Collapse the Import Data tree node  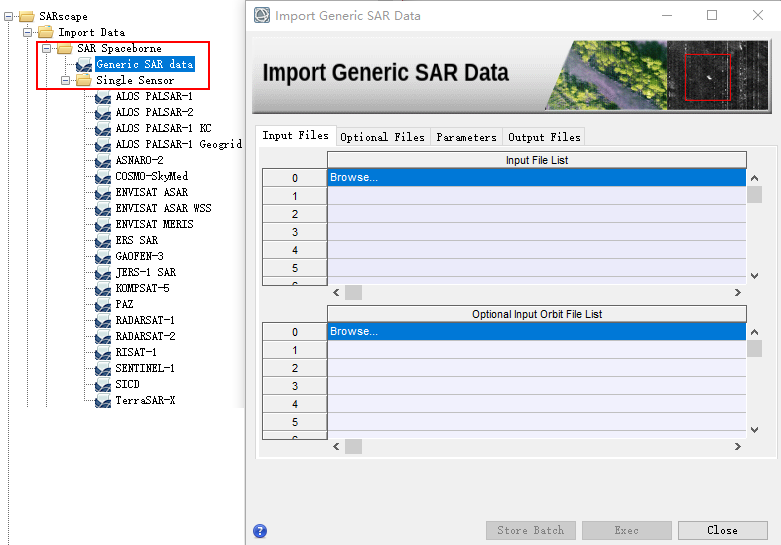pos(27,32)
